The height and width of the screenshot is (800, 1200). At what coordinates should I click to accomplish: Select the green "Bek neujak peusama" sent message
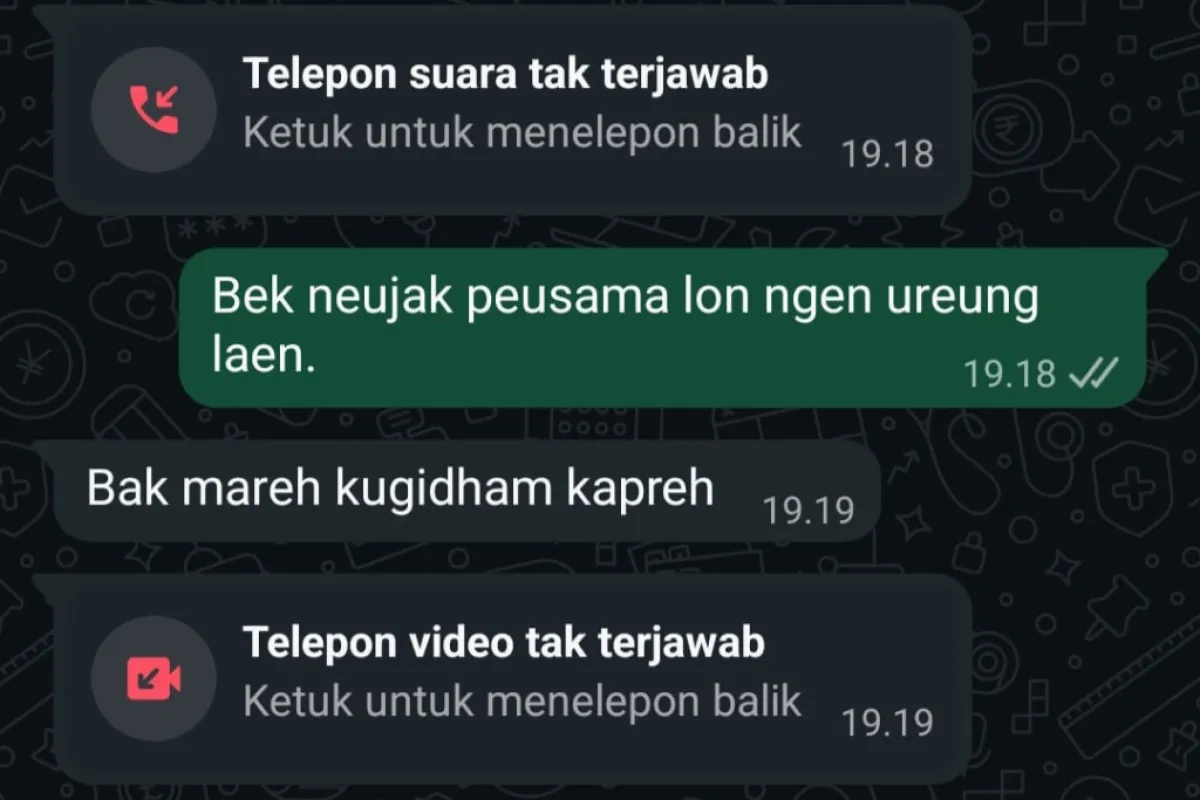coord(672,327)
